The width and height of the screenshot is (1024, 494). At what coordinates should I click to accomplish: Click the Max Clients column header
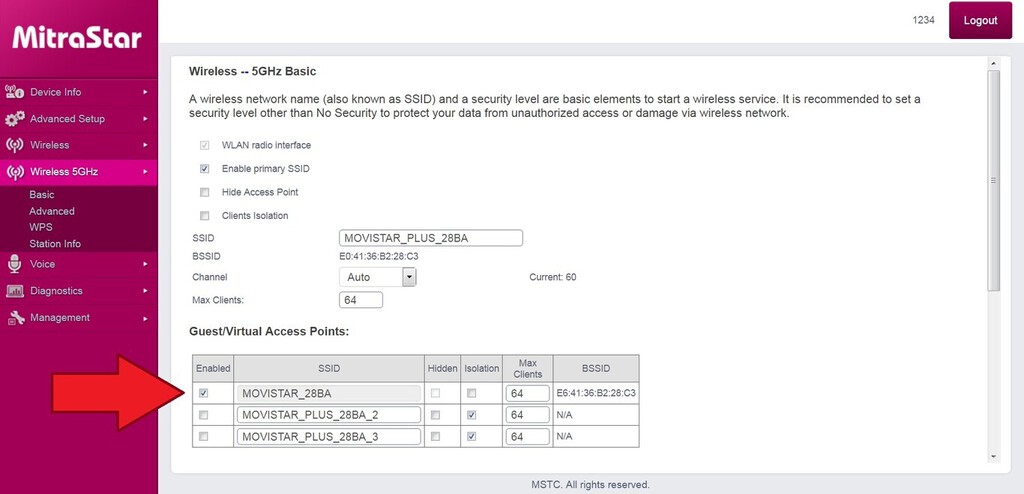pos(528,369)
